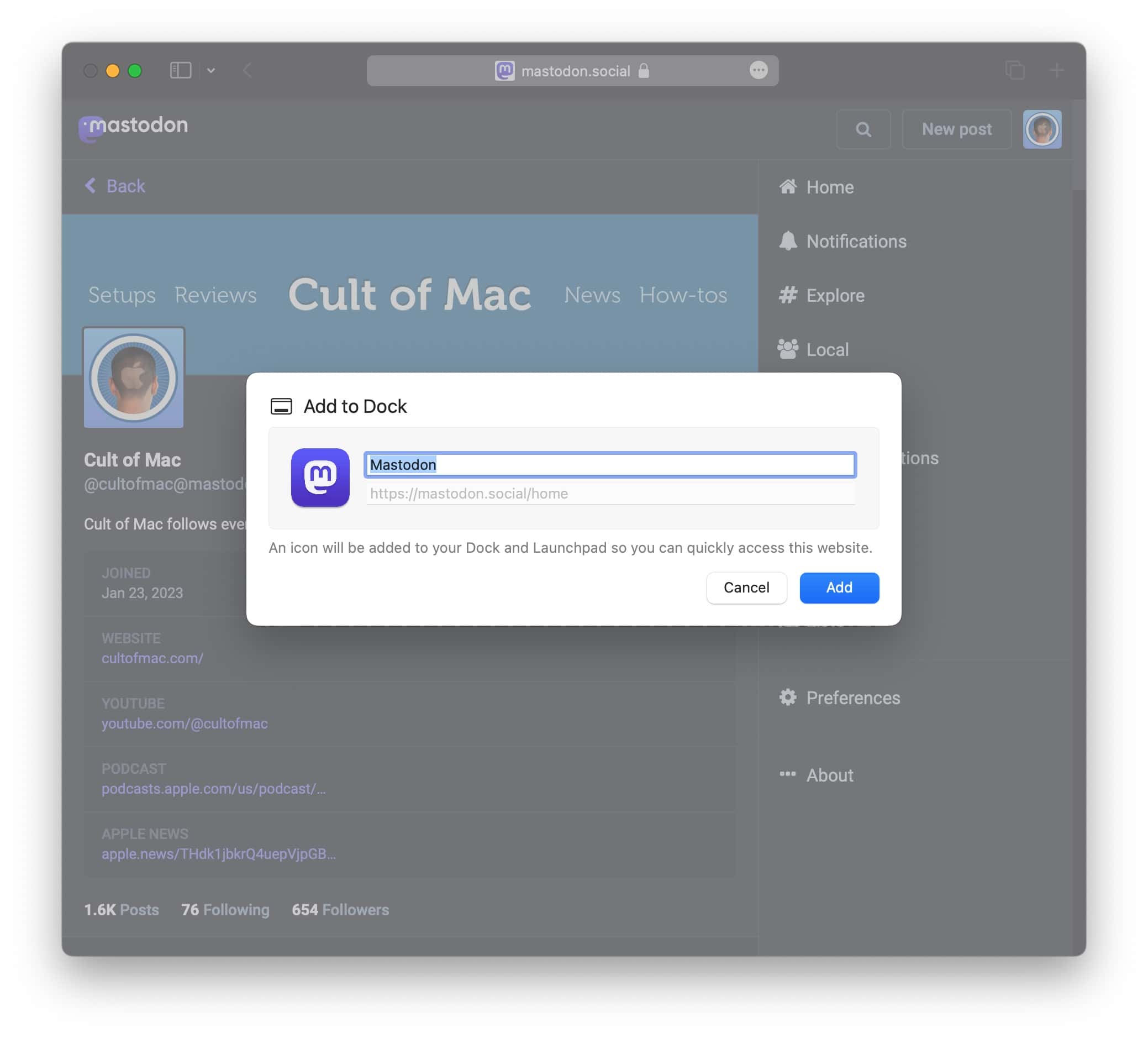Click the Mastodon logo in page header
1148x1038 pixels.
pyautogui.click(x=133, y=128)
